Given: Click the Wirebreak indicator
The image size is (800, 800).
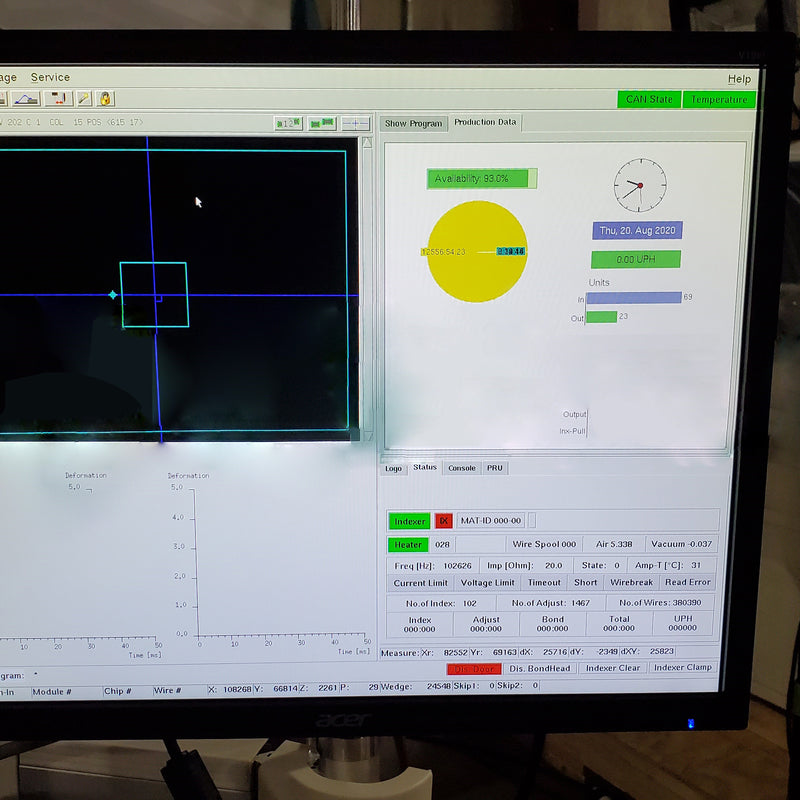Looking at the screenshot, I should (631, 582).
